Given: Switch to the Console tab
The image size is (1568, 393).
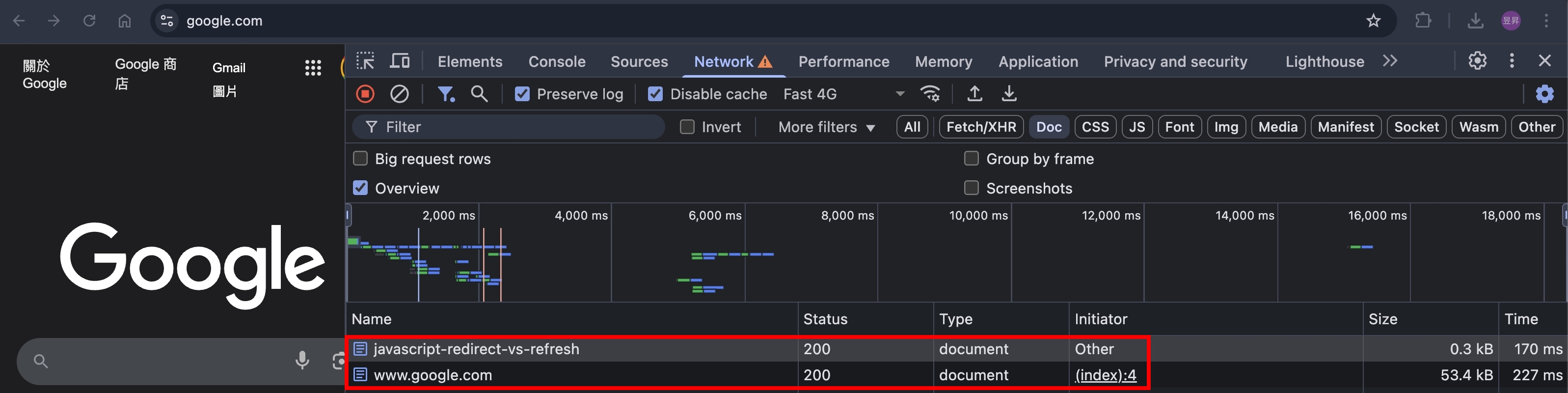Looking at the screenshot, I should (x=556, y=61).
